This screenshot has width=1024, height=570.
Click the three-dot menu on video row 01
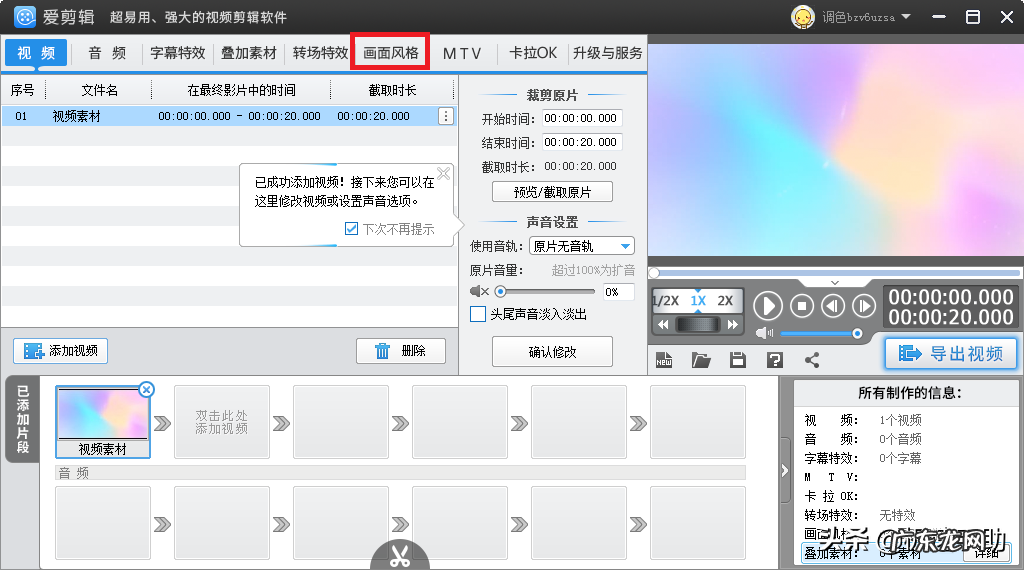coord(446,116)
